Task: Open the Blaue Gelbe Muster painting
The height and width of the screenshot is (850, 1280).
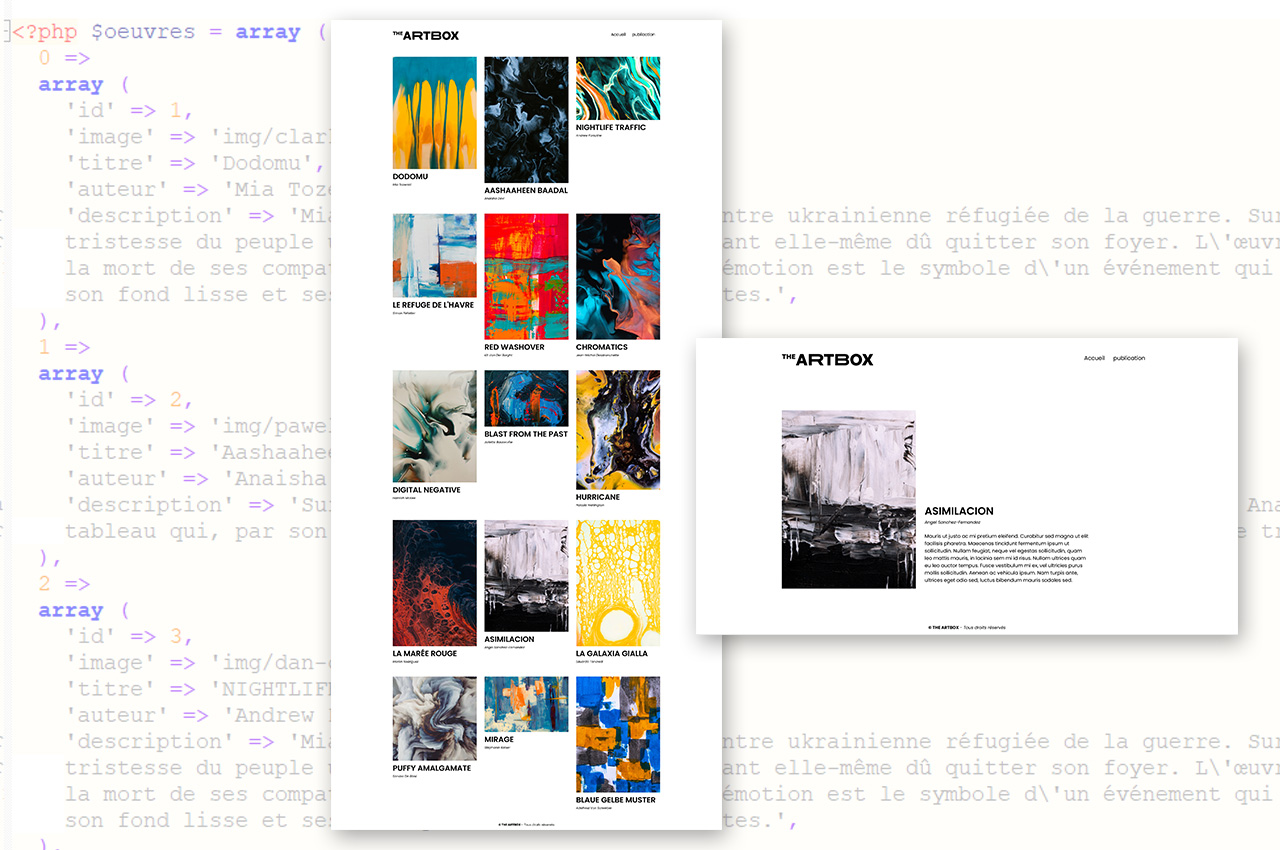Action: (618, 734)
